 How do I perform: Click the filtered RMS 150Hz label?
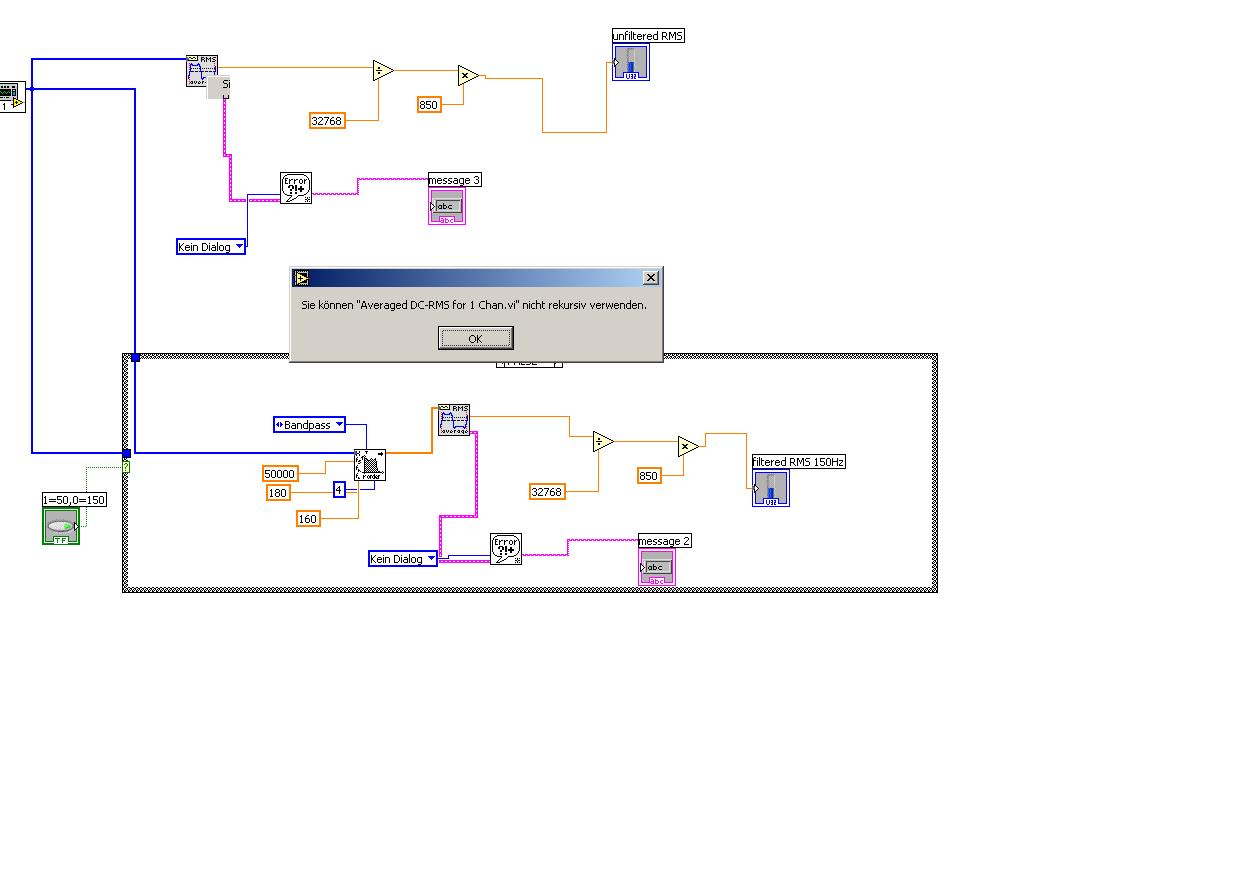799,462
